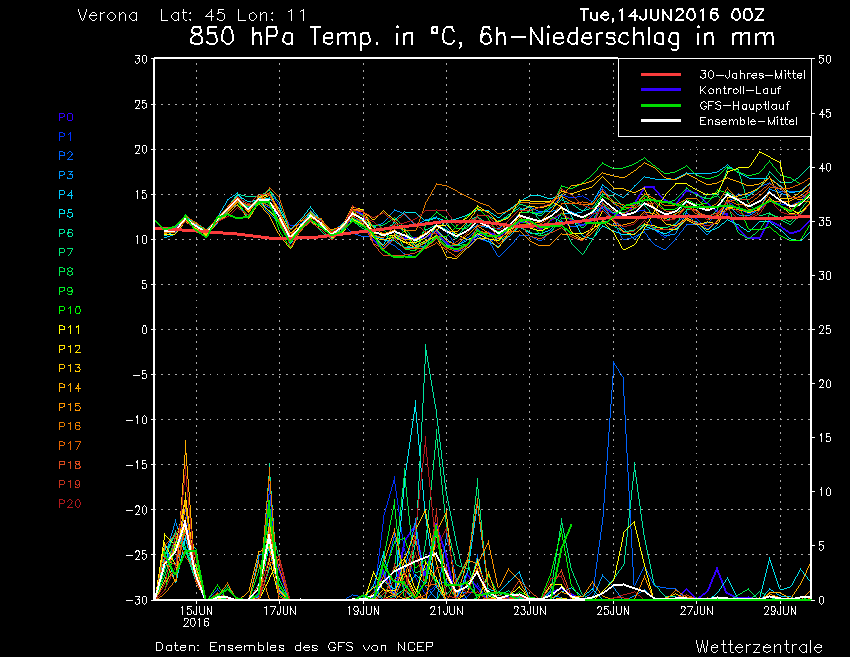Viewport: 850px width, 657px height.
Task: Select the P9 ensemble label
Action: tap(66, 291)
